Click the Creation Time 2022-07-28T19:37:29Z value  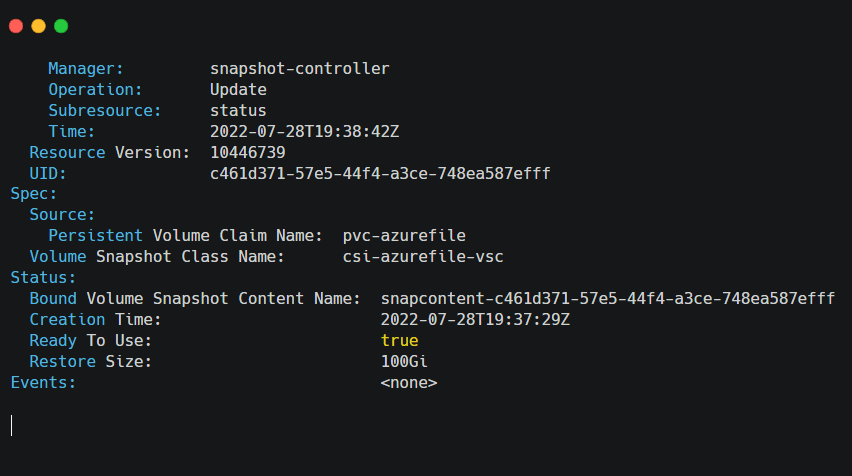(475, 320)
